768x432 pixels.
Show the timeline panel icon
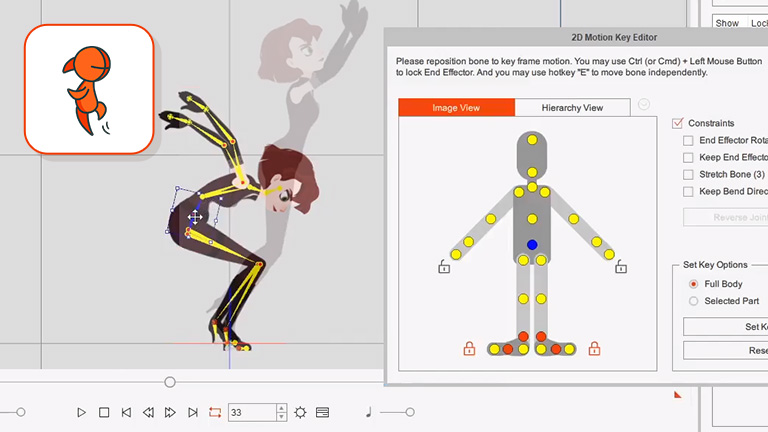click(322, 412)
